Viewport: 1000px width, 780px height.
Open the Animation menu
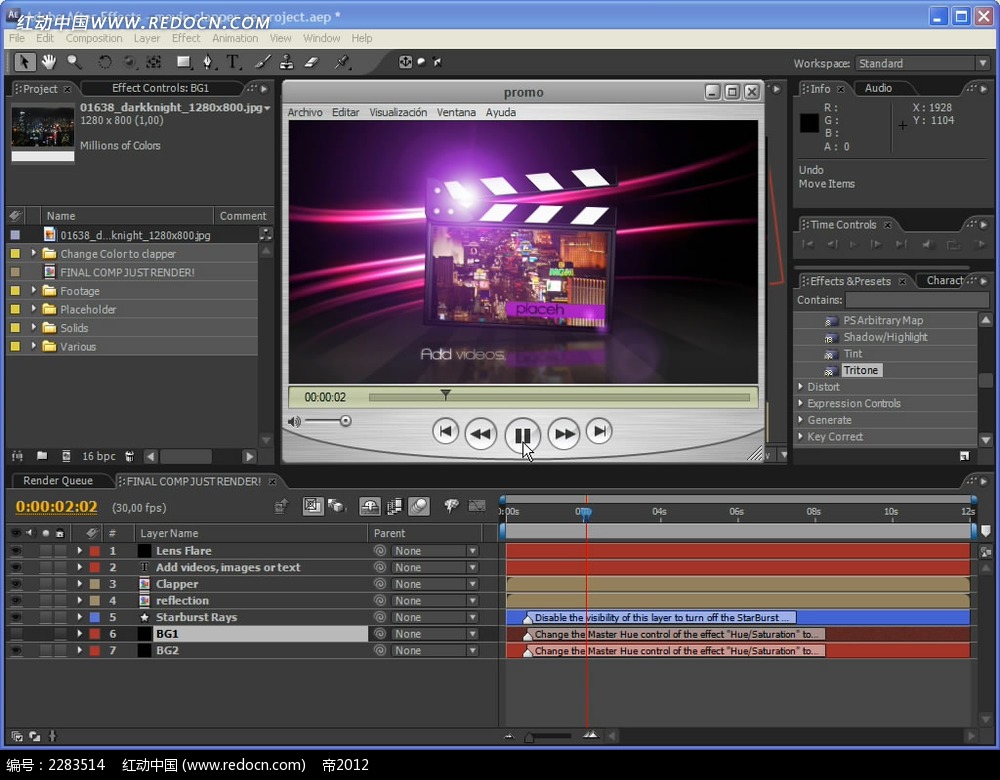235,38
